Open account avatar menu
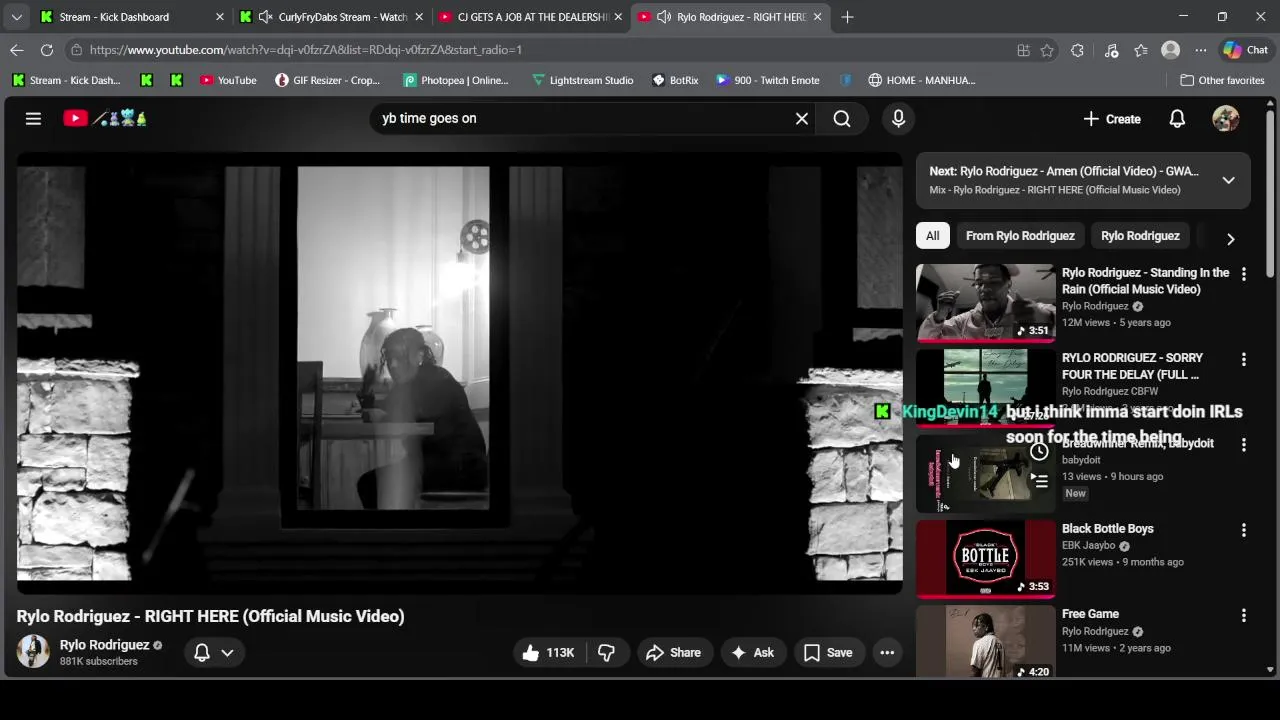The height and width of the screenshot is (720, 1280). 1225,118
